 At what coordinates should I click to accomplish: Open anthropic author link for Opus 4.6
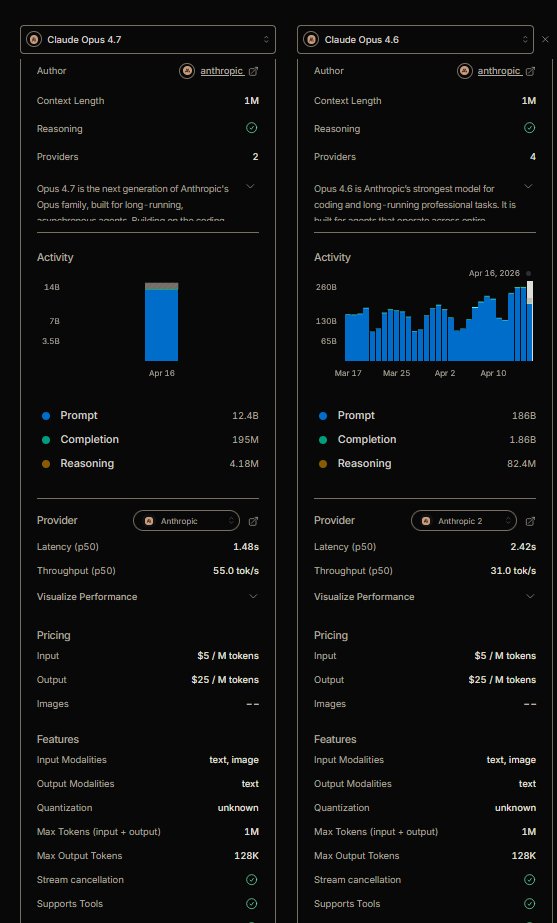pyautogui.click(x=499, y=71)
